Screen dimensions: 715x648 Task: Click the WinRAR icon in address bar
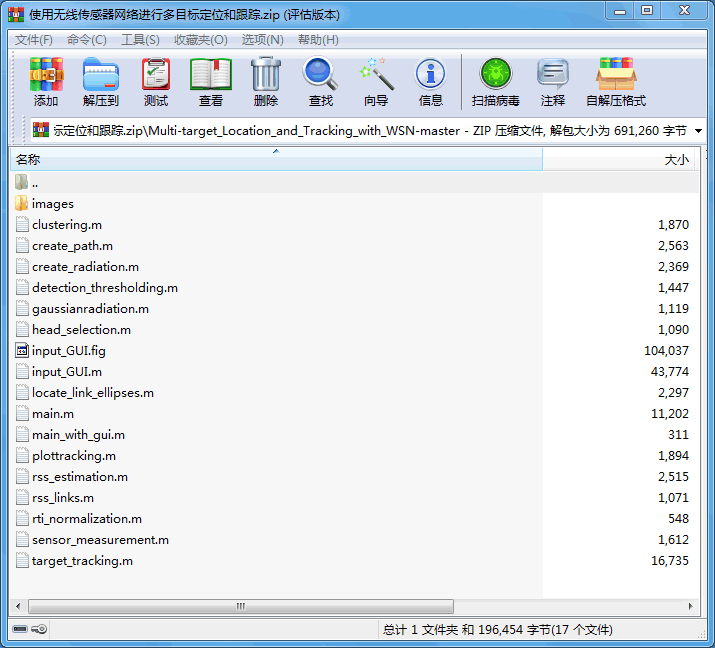[41, 130]
